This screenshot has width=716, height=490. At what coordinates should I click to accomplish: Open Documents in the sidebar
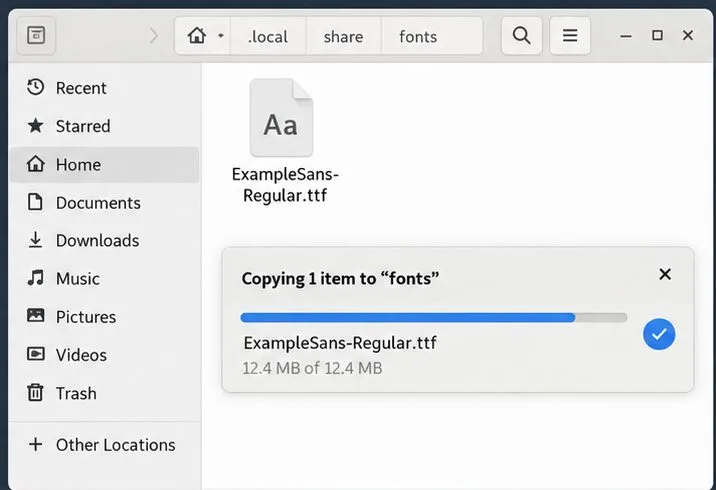coord(105,202)
